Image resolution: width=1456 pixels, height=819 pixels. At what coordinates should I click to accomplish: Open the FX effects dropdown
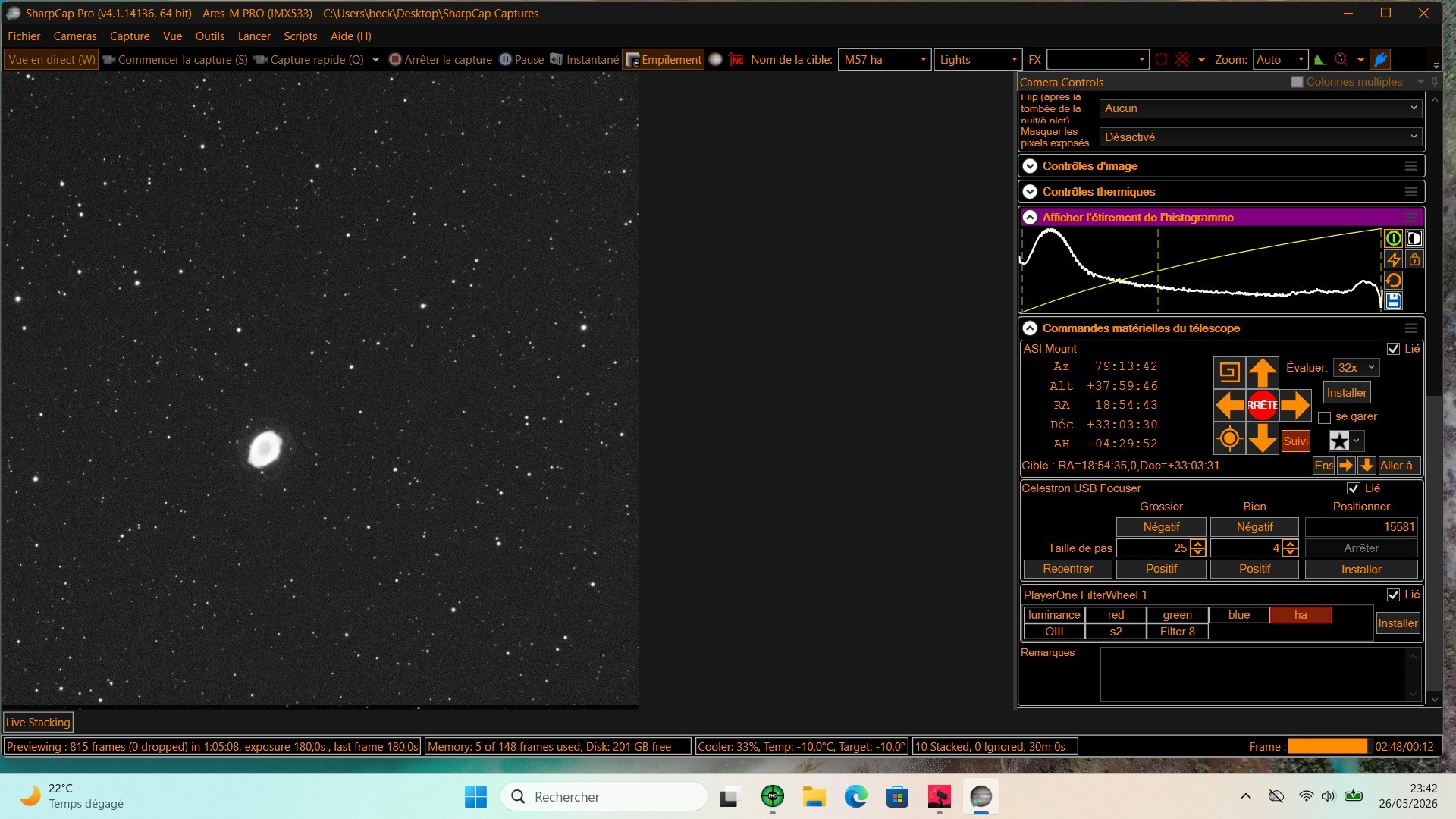pyautogui.click(x=1141, y=60)
